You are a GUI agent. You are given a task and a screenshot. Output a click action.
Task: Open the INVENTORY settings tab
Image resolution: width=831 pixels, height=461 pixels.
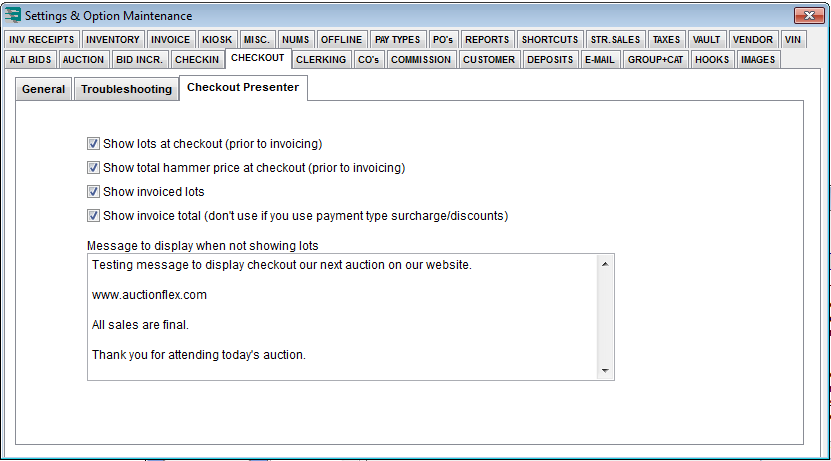(x=112, y=40)
